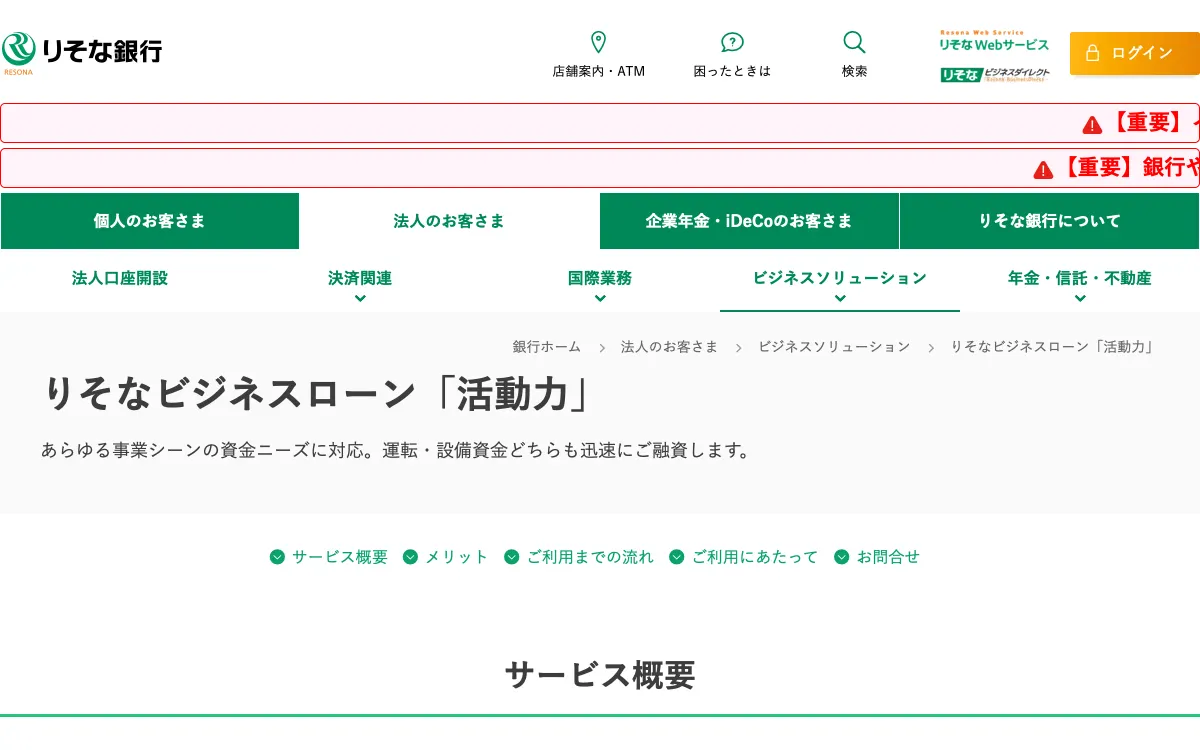Jump to ご利用までの流れ anchor link
This screenshot has height=750, width=1200.
590,557
